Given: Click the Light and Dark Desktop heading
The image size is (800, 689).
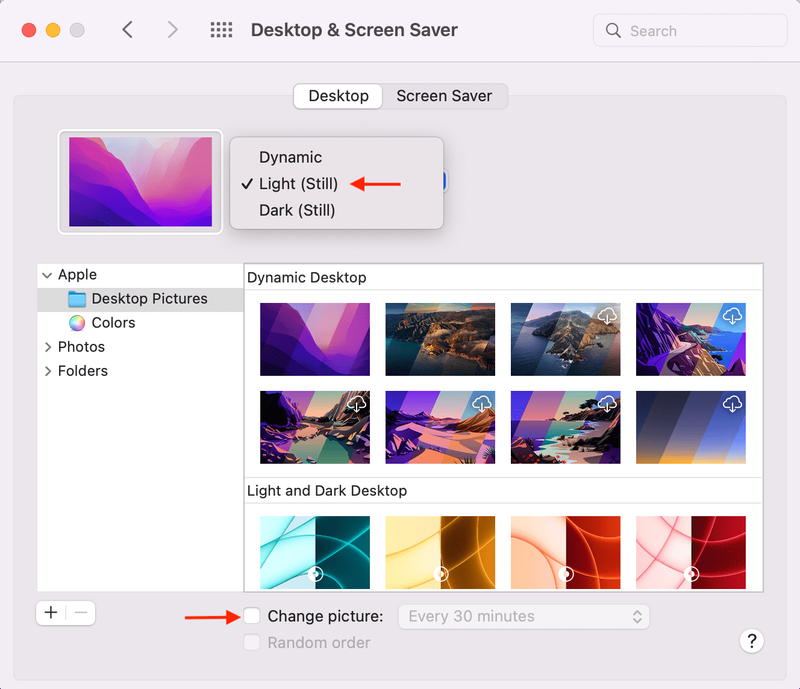Looking at the screenshot, I should 327,491.
